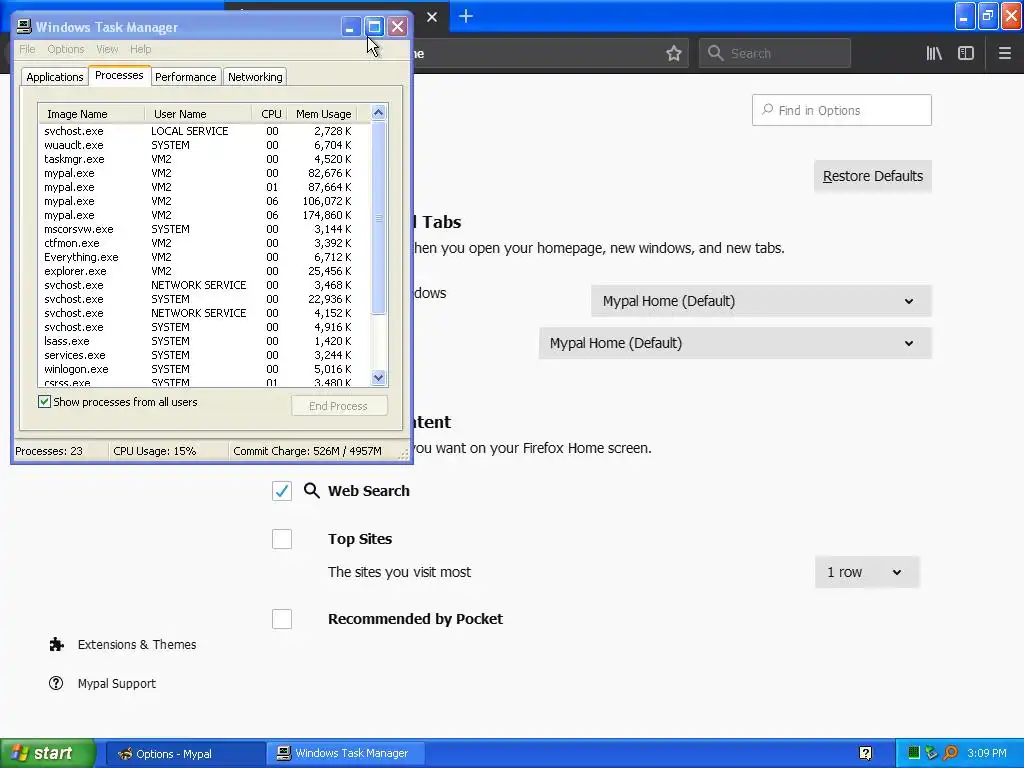Click the safely remove hardware tray icon
Screen dimensions: 1024x768
[x=931, y=754]
